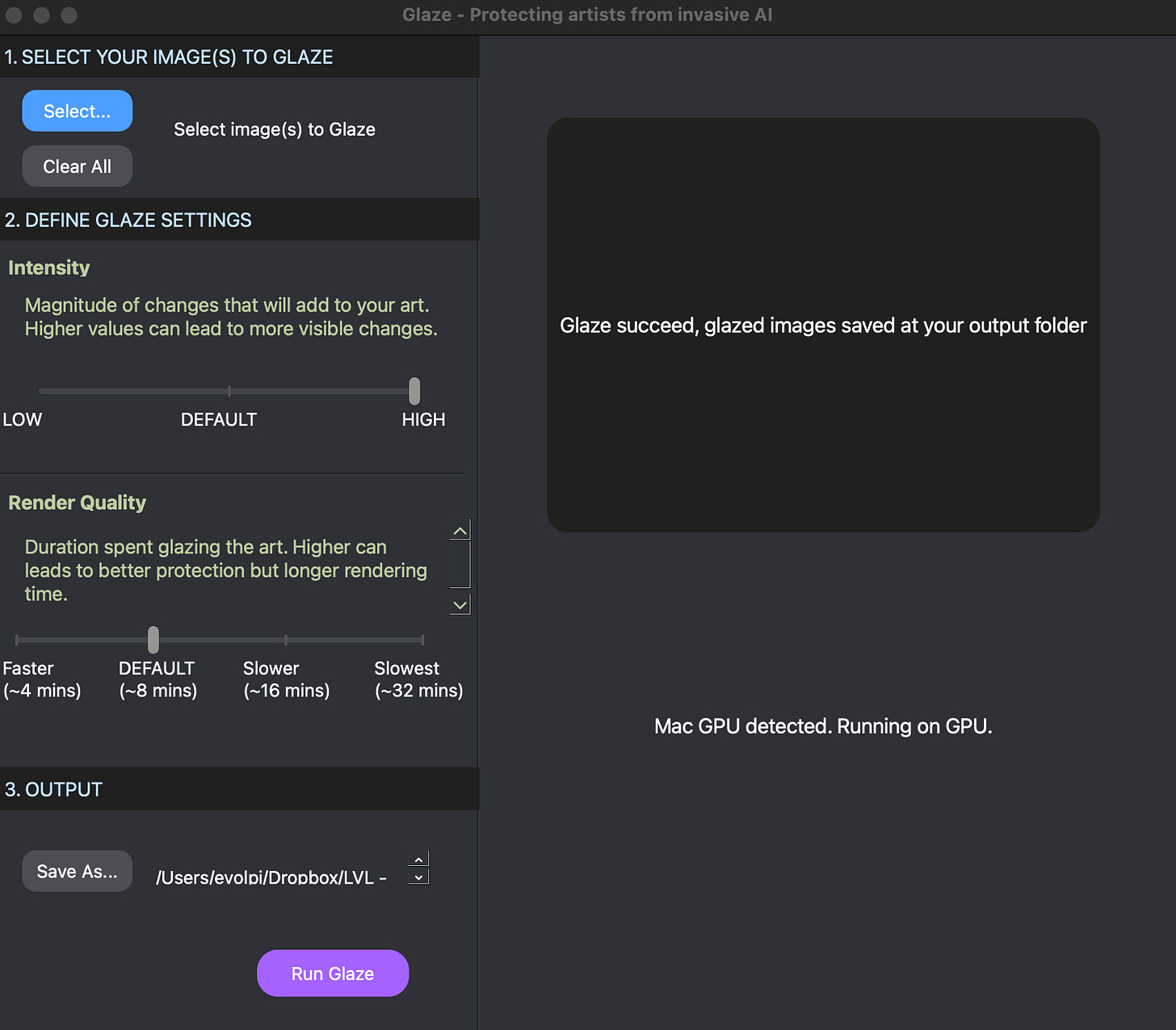1176x1030 pixels.
Task: Click the scrollbar track beside Render Quality description
Action: [x=460, y=564]
